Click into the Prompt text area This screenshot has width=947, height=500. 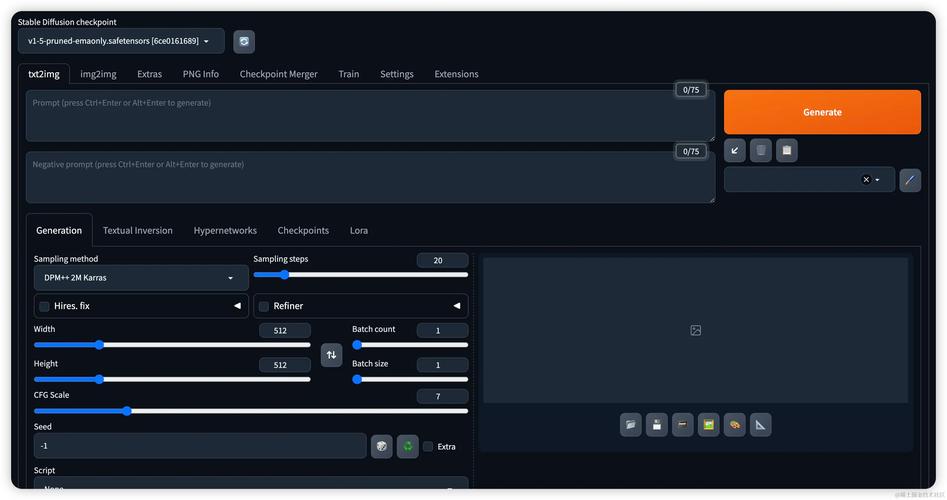pos(370,116)
